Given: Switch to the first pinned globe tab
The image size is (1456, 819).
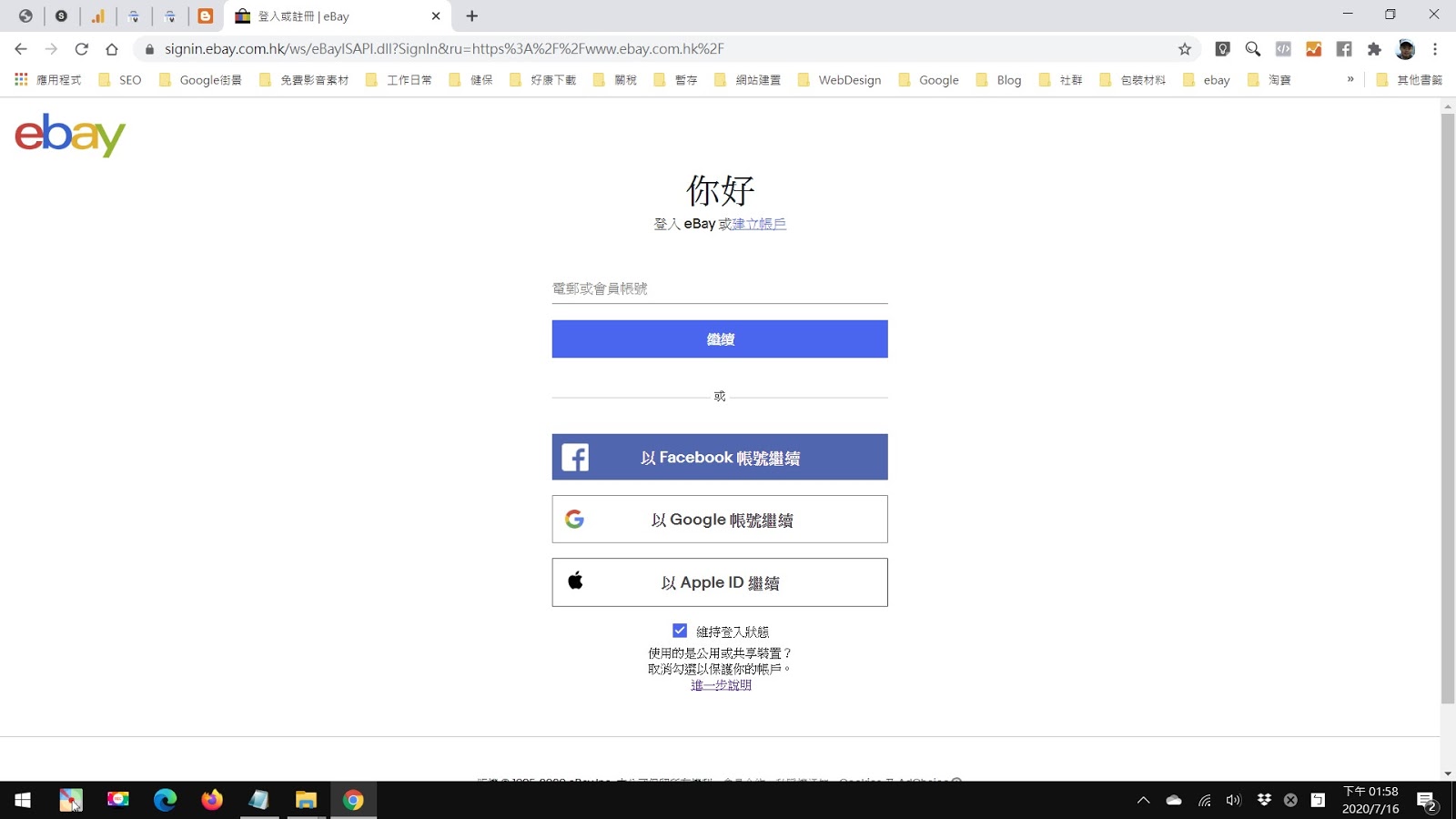Looking at the screenshot, I should (x=25, y=15).
